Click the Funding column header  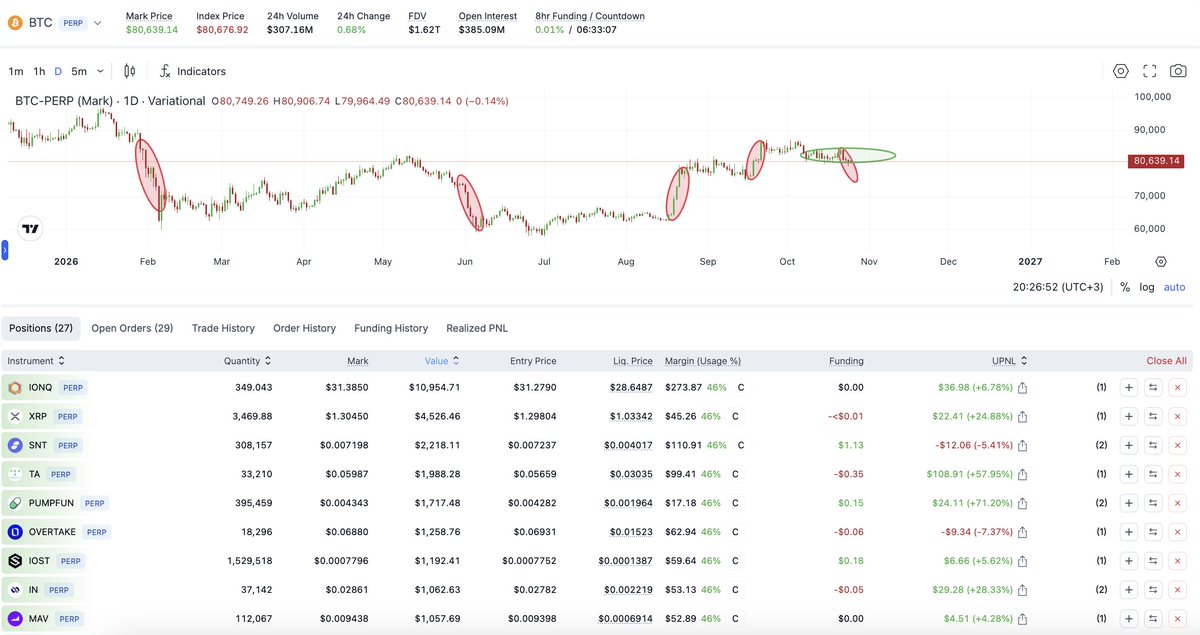coord(846,361)
